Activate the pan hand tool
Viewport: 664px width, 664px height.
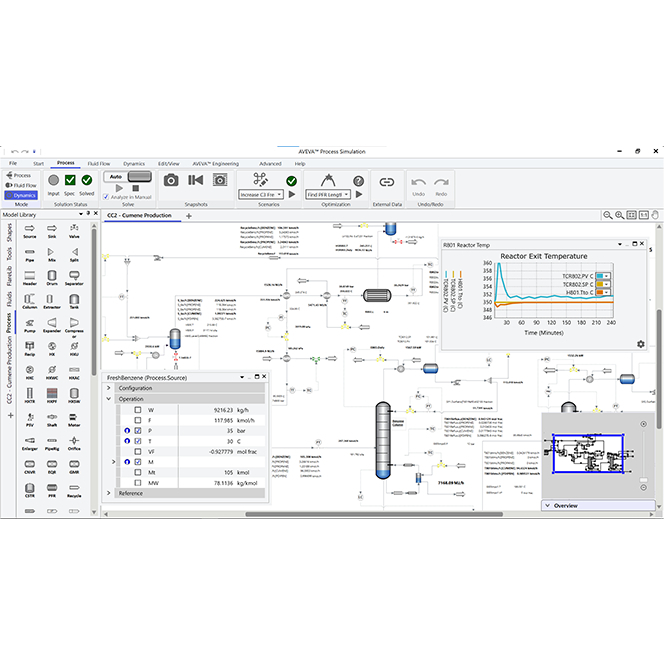(x=655, y=215)
